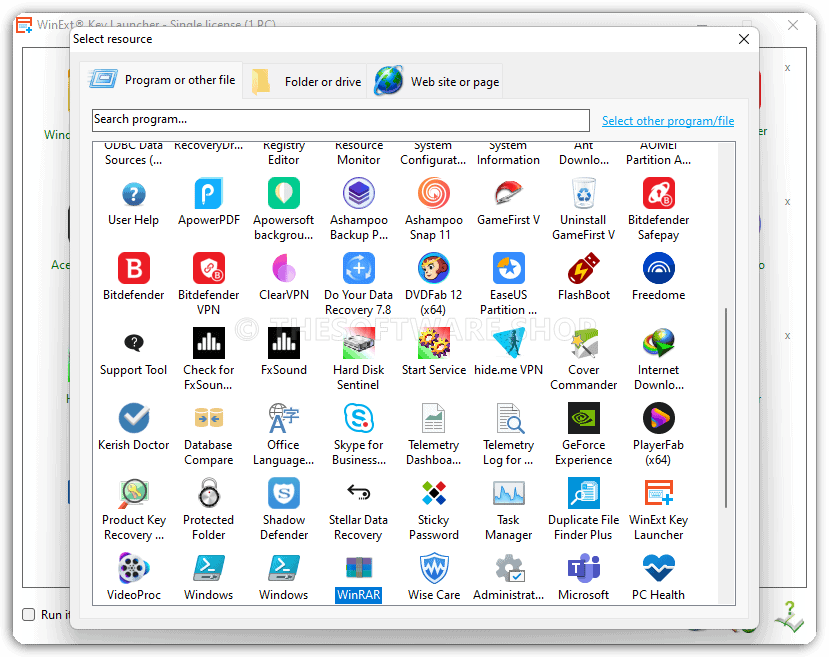Viewport: 829px width, 657px height.
Task: Pick the hide.me VPN icon
Action: tap(509, 344)
